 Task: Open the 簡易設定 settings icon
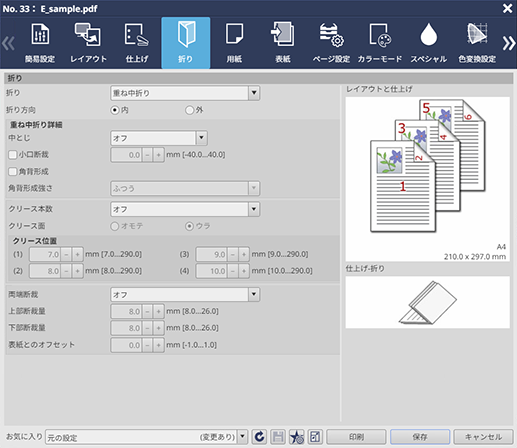pyautogui.click(x=40, y=43)
